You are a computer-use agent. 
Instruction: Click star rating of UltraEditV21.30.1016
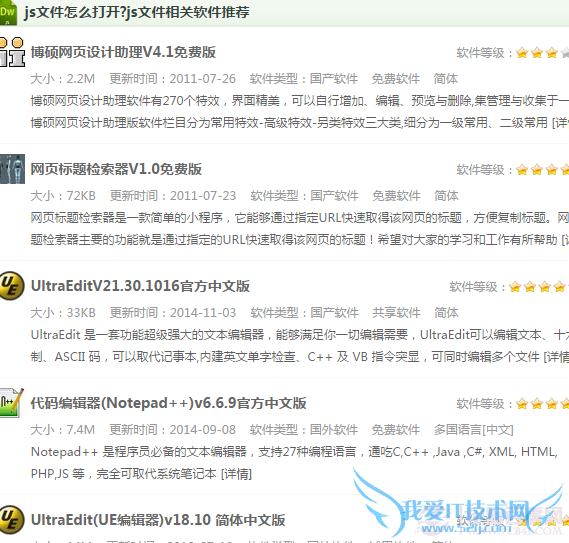click(539, 287)
